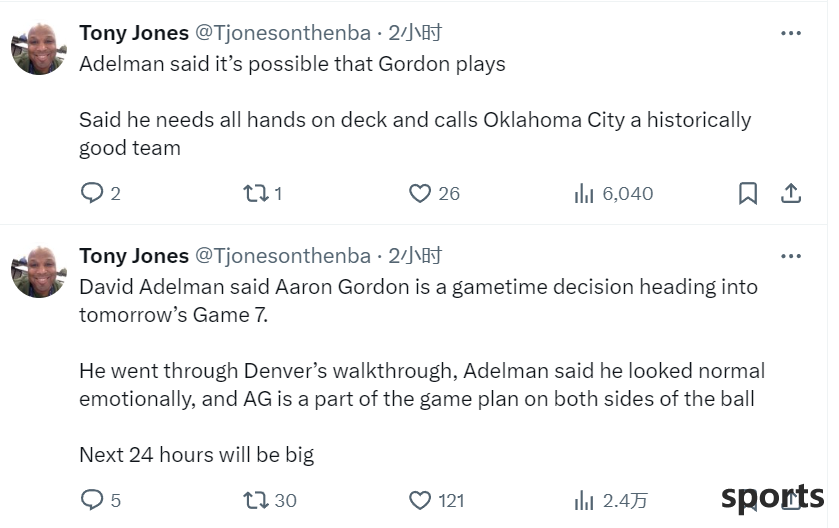Like the tweet with 26 likes
This screenshot has height=528, width=839.
pyautogui.click(x=434, y=193)
